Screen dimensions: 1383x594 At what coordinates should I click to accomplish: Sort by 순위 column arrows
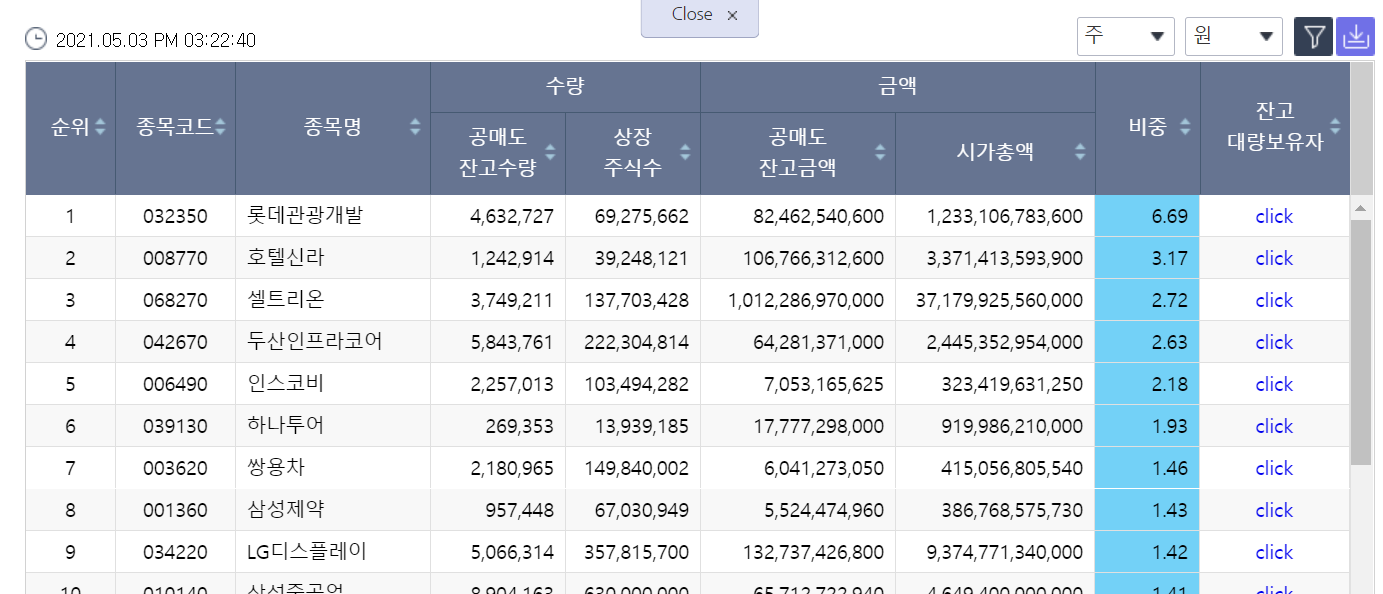(x=99, y=127)
